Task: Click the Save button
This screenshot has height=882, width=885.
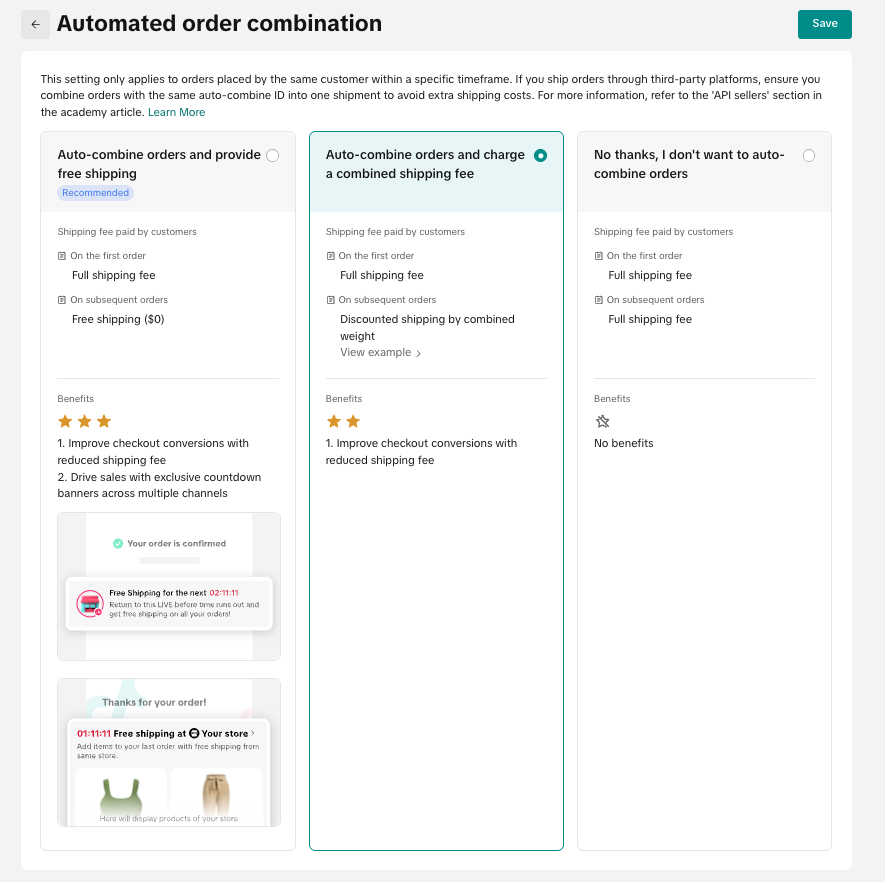Action: point(824,24)
